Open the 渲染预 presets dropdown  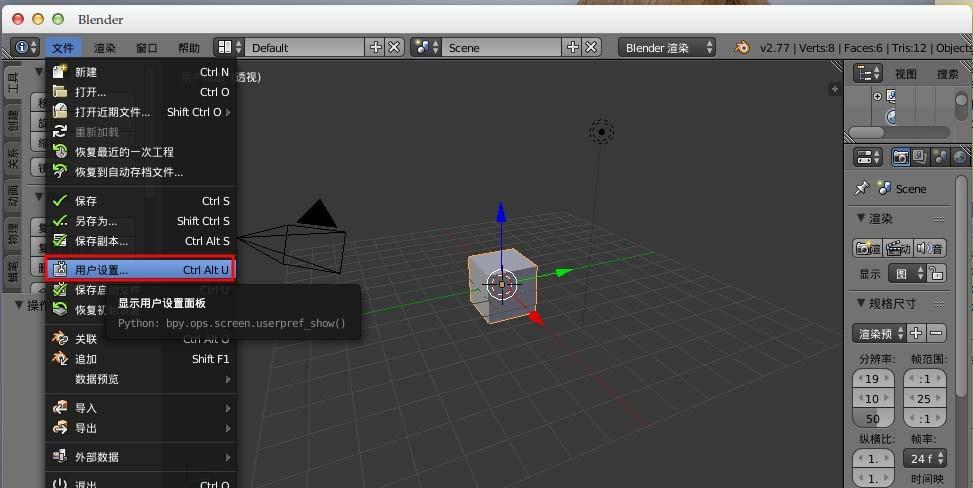[880, 333]
